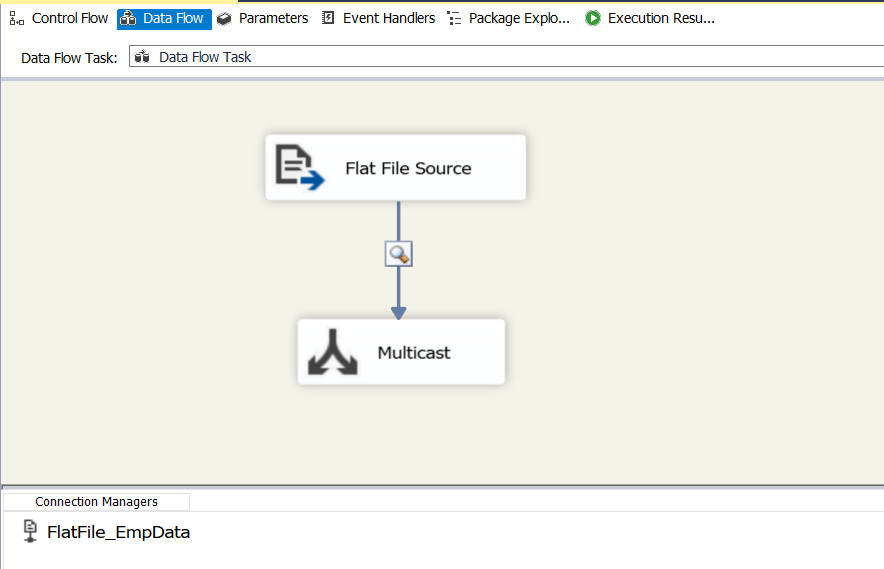Screen dimensions: 884x569
Task: Select the Multicast transformation component
Action: tap(401, 352)
